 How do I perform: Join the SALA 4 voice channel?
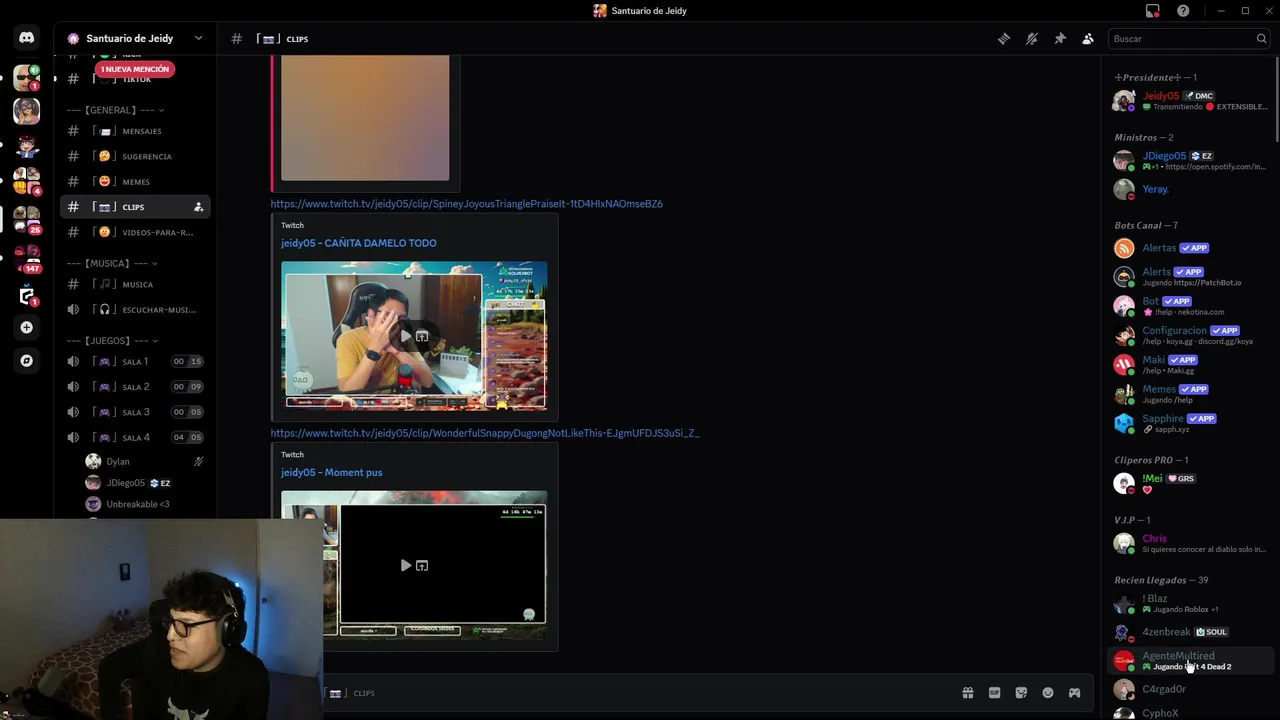click(x=135, y=437)
